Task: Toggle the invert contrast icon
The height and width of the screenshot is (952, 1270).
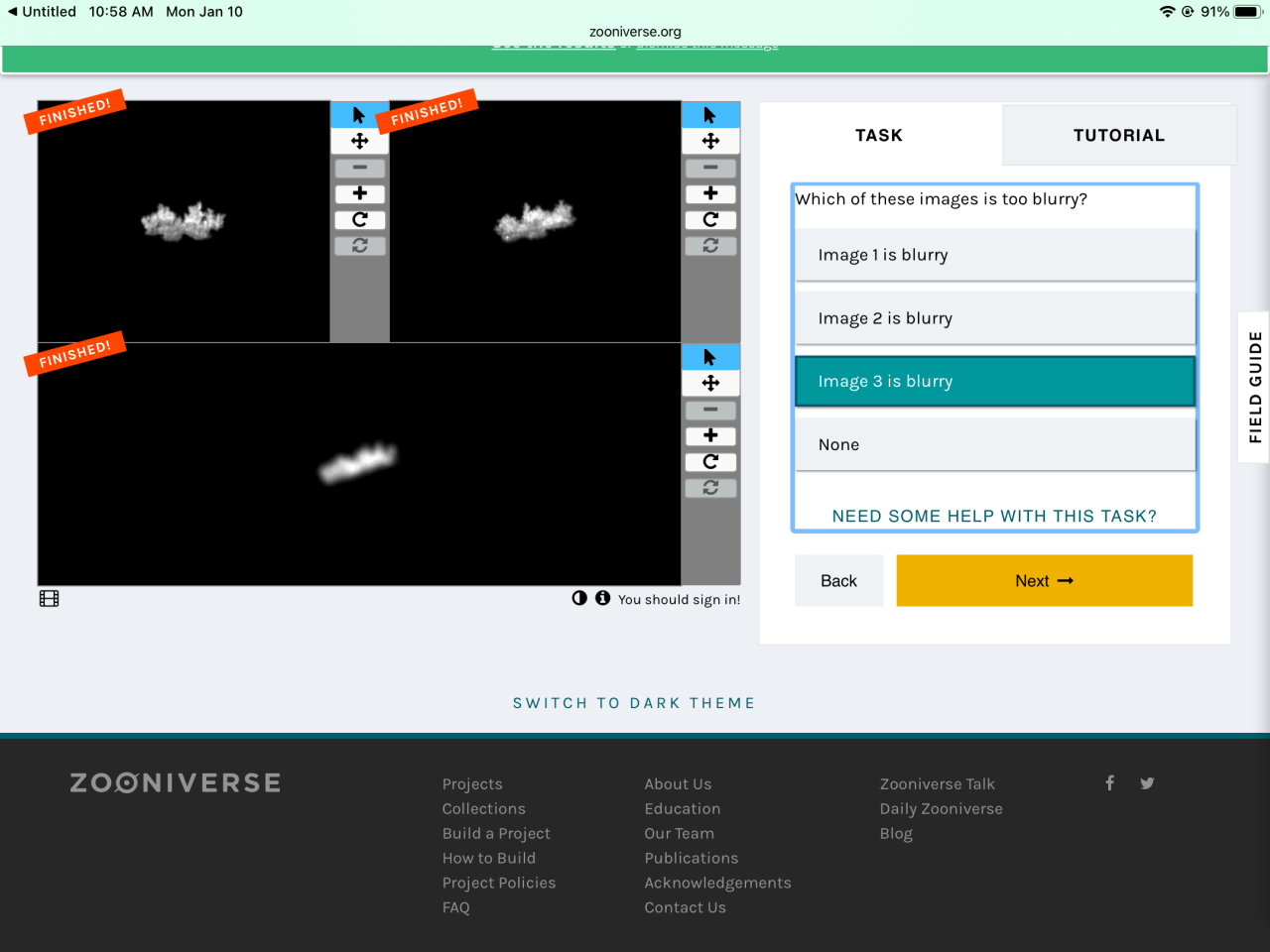Action: pos(579,598)
